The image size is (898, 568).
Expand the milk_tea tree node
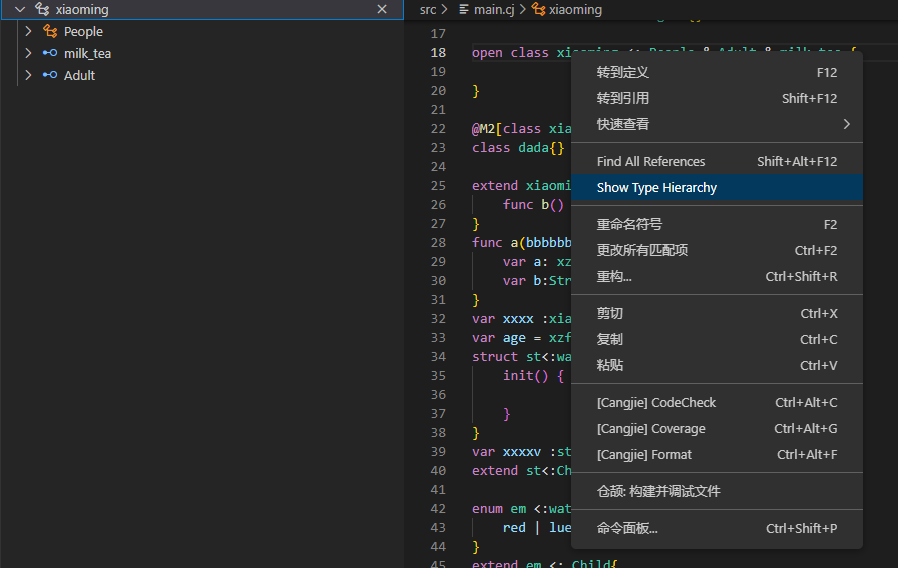pos(28,53)
